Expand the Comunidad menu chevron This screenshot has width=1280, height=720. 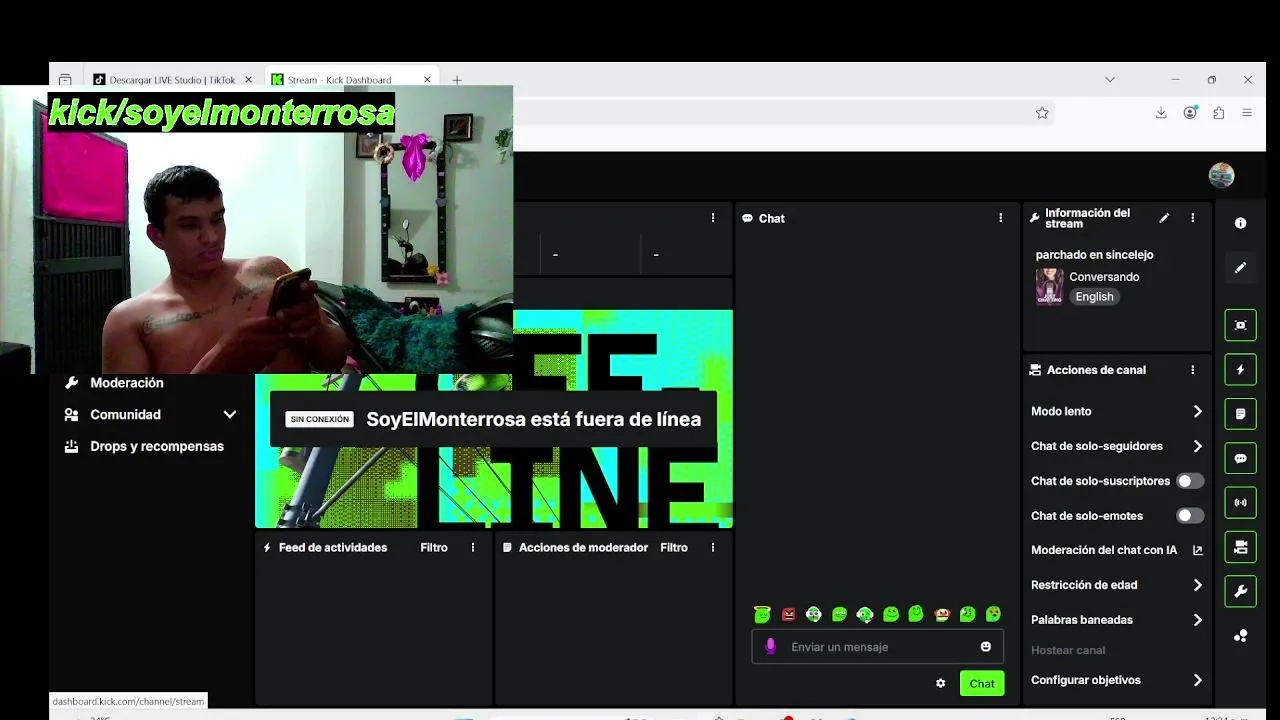[230, 414]
